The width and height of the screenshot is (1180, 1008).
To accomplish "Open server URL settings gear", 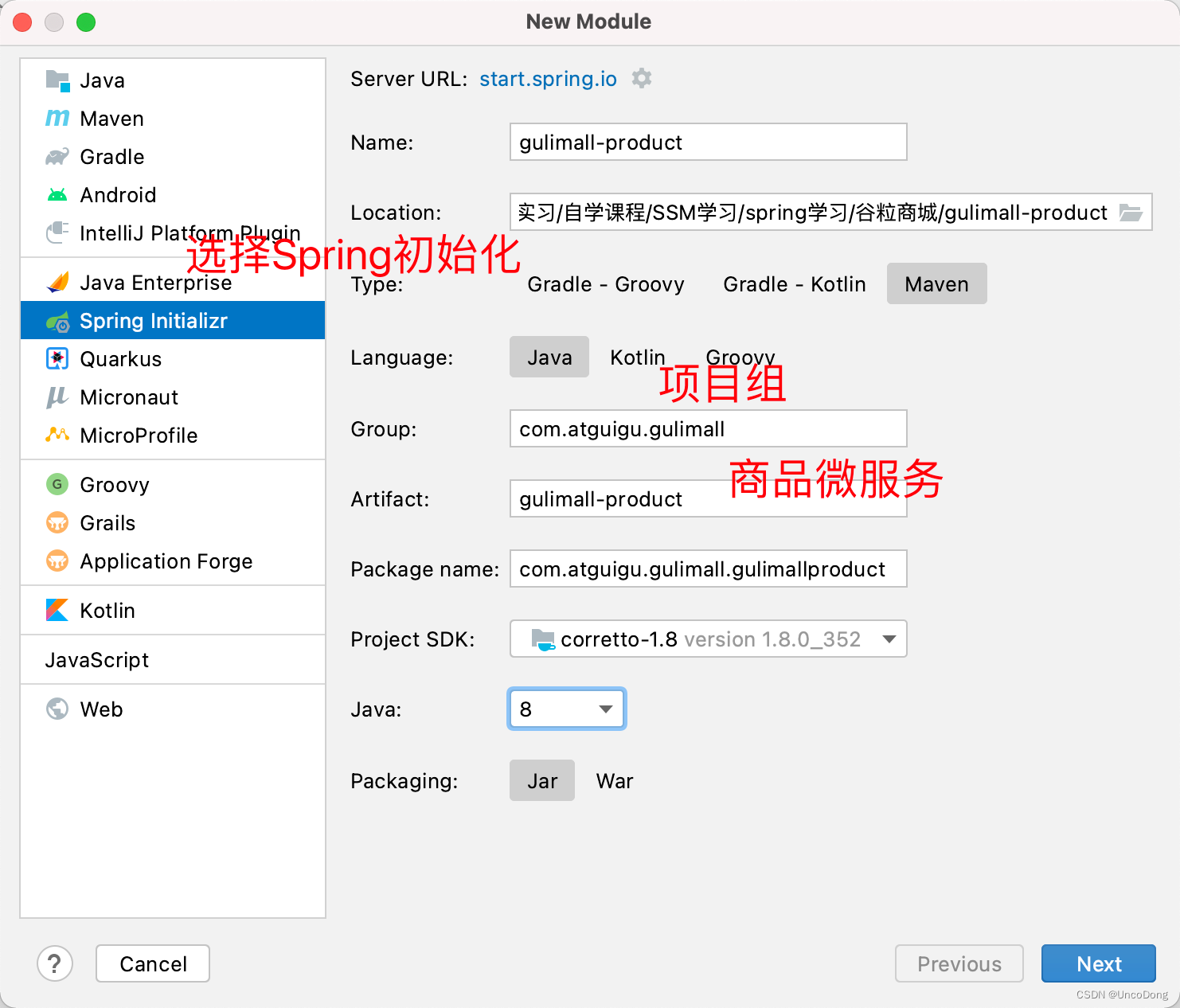I will [x=642, y=78].
